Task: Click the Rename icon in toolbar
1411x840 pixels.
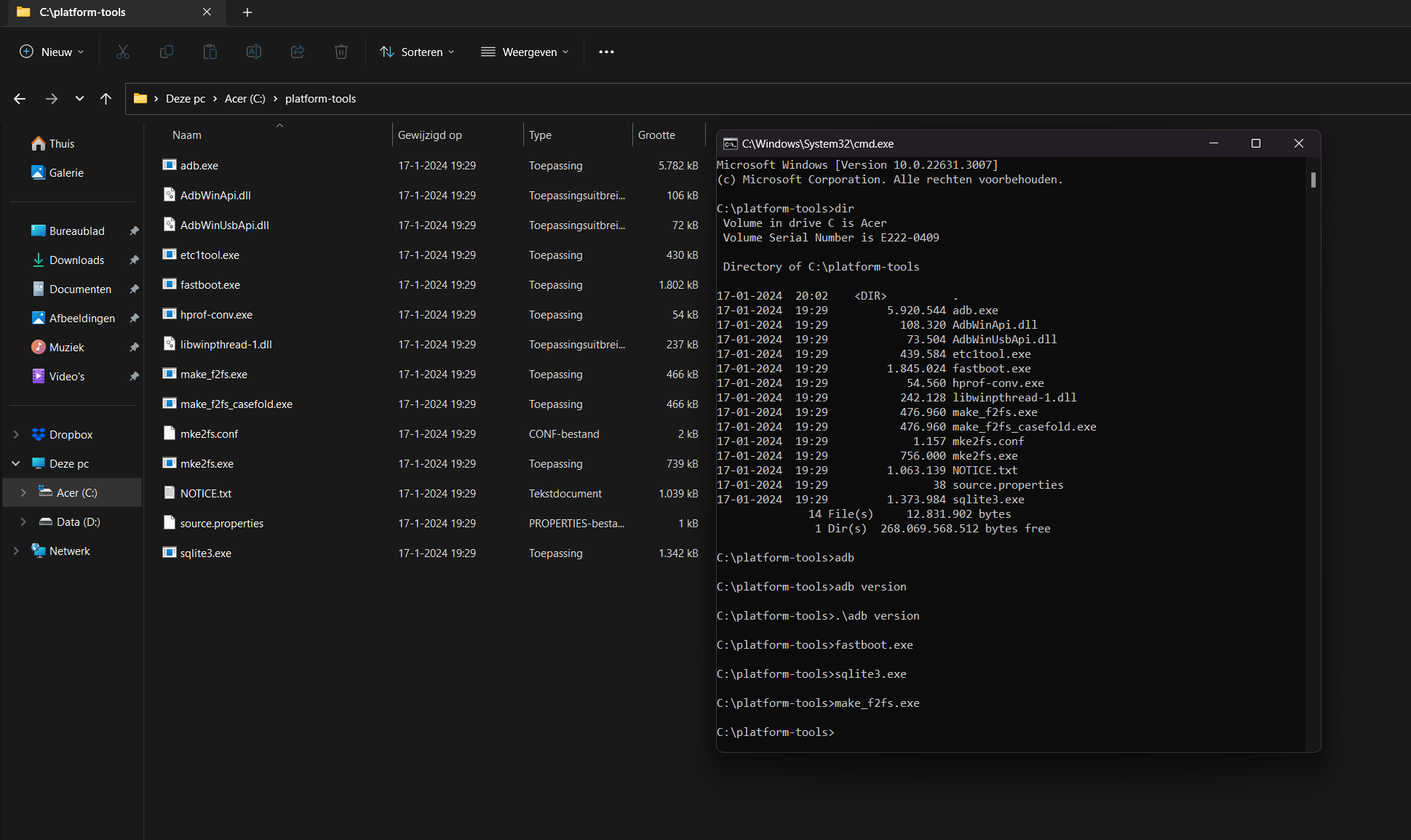Action: tap(253, 52)
